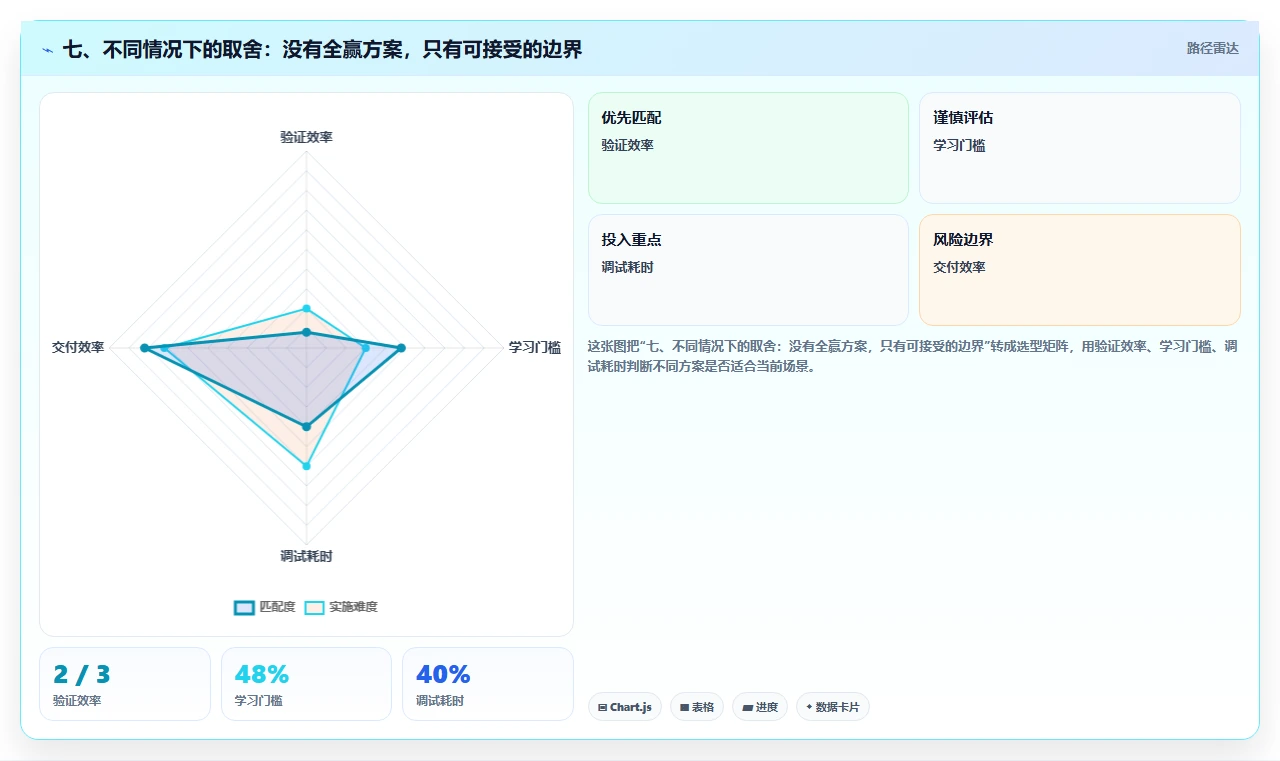This screenshot has height=761, width=1280.
Task: Click the 40% 调试耗时 stat card
Action: pos(488,684)
